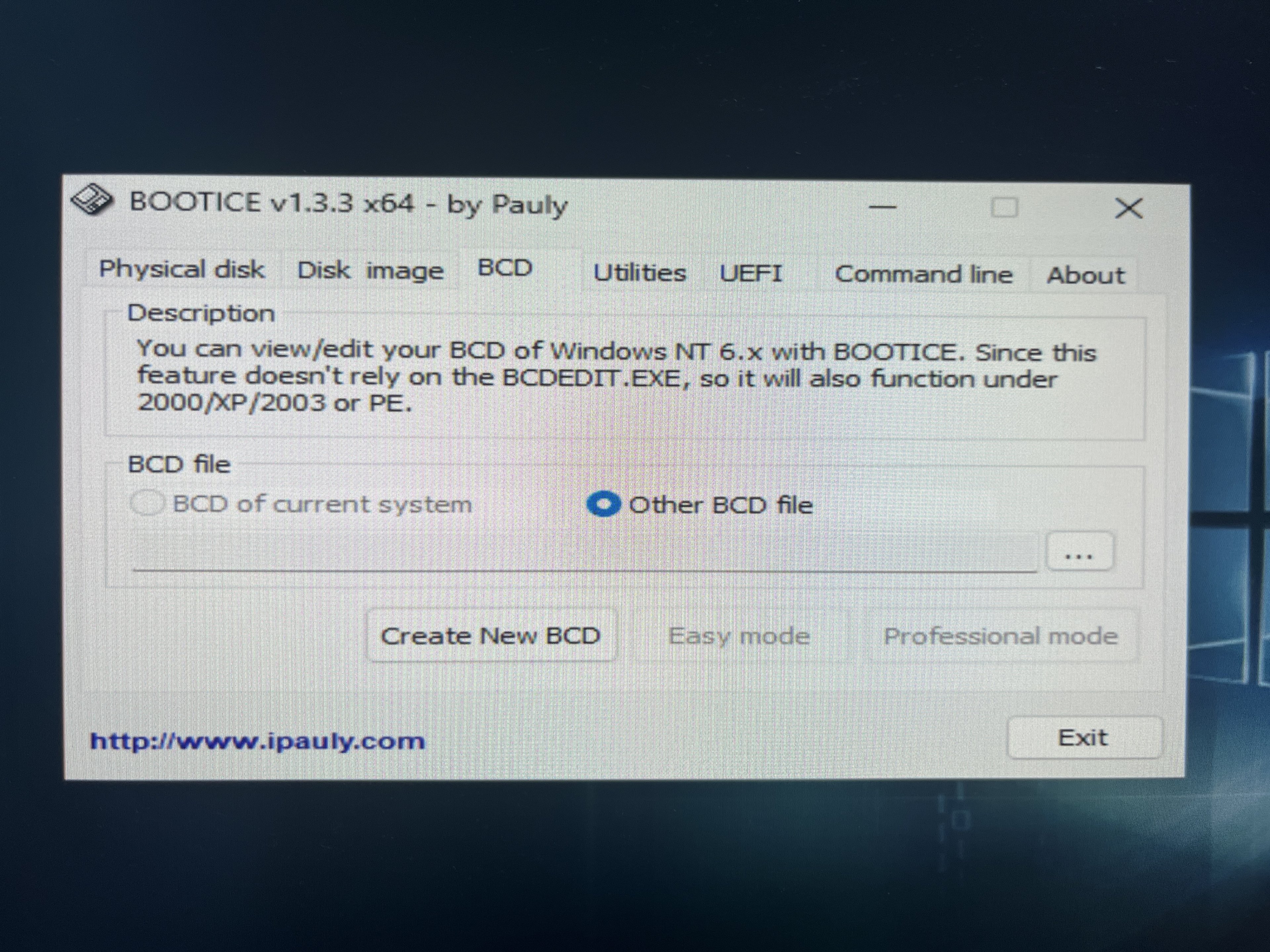Screen dimensions: 1270x952
Task: Visit the http://www.ipauly.com link
Action: 257,741
